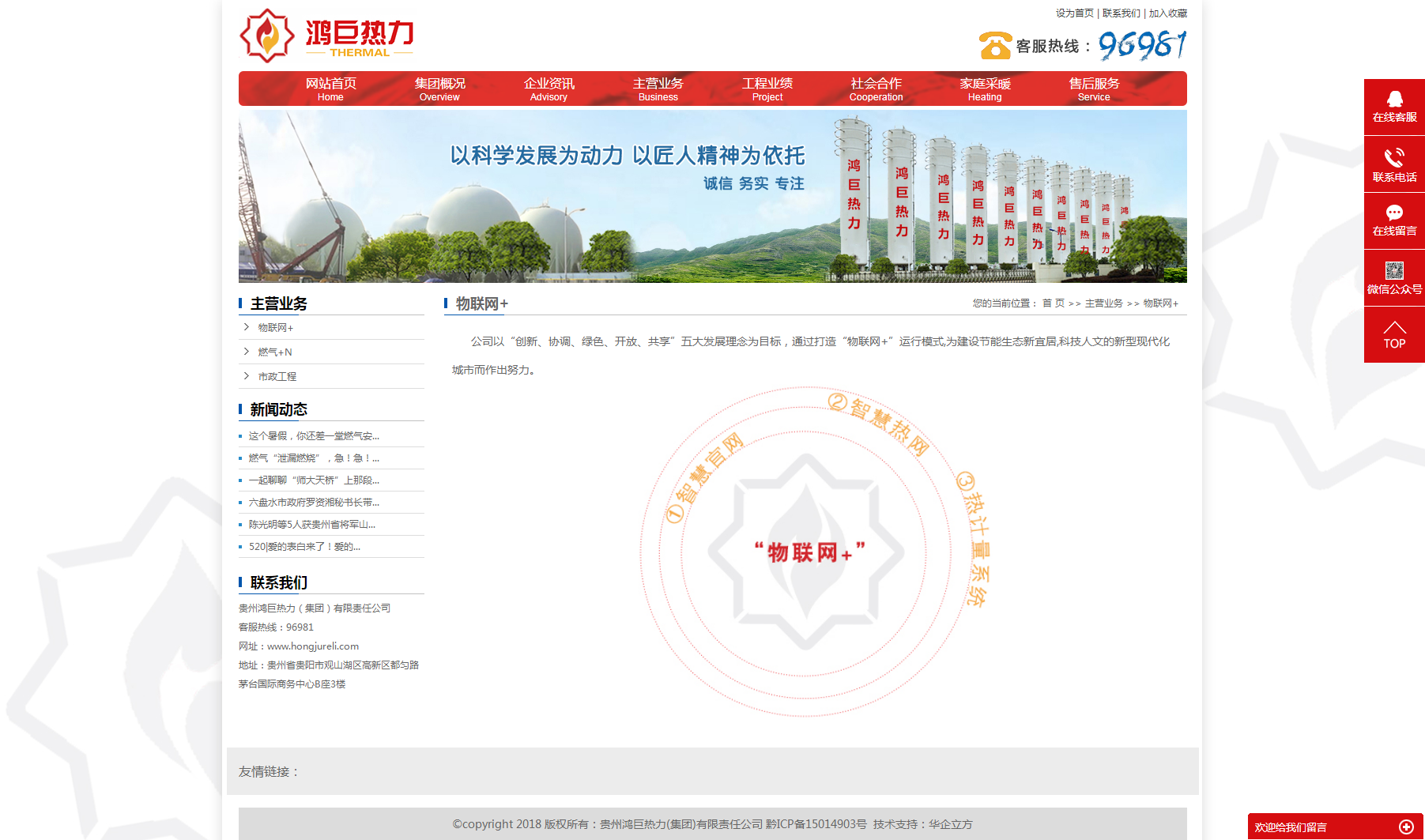Expand the leave-a-message plus icon
Image resolution: width=1425 pixels, height=840 pixels.
pos(1406,827)
